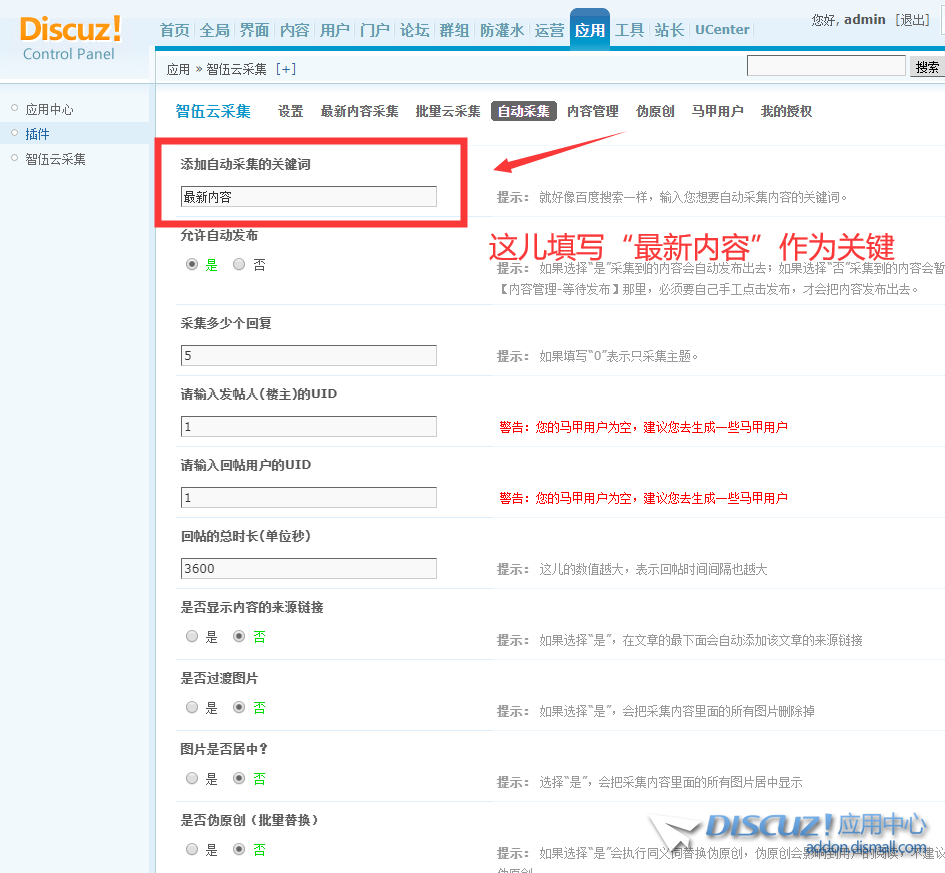Click the 采集多少个回复 input field
945x873 pixels.
(x=309, y=355)
